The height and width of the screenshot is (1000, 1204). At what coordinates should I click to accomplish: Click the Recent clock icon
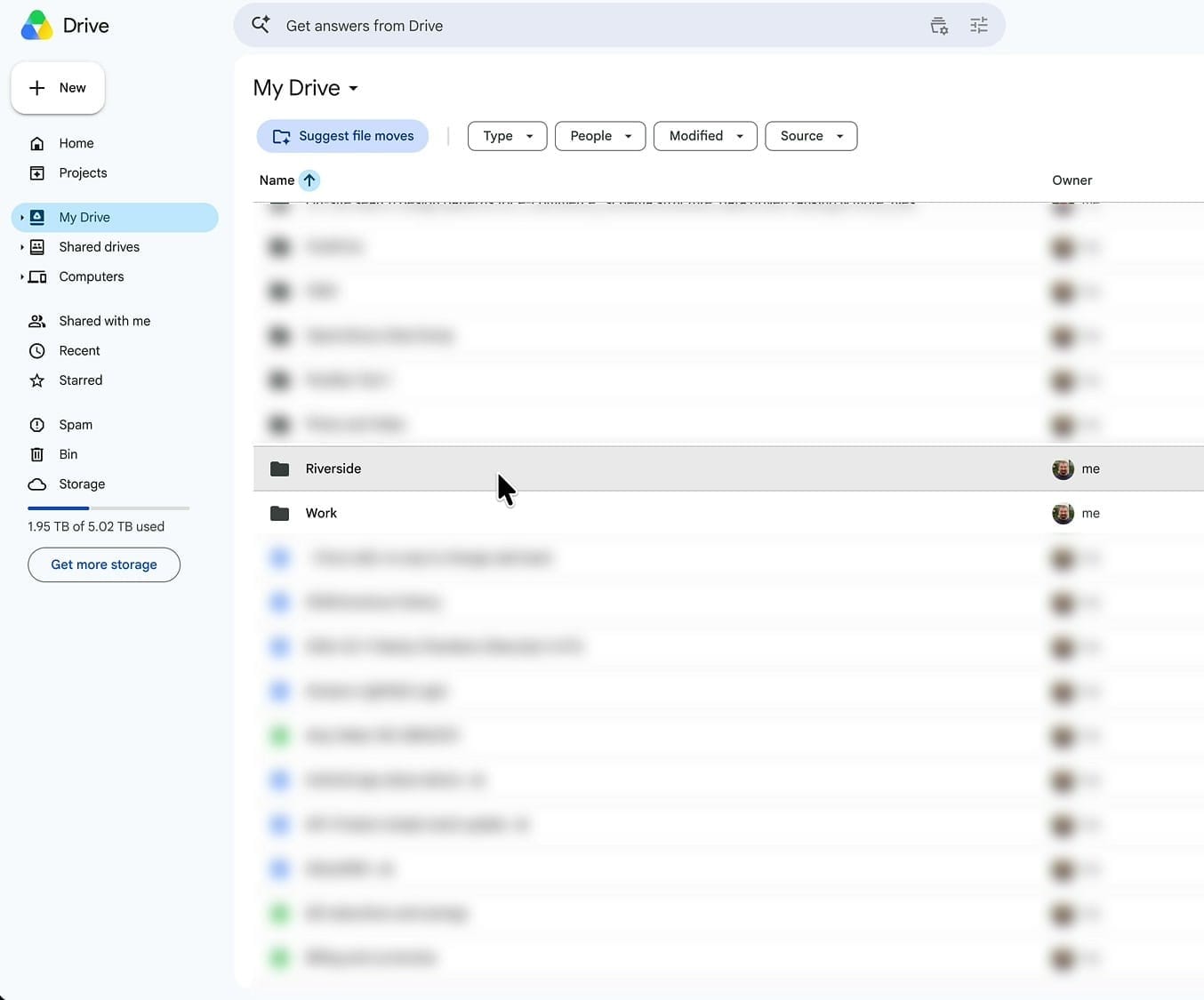click(x=37, y=351)
